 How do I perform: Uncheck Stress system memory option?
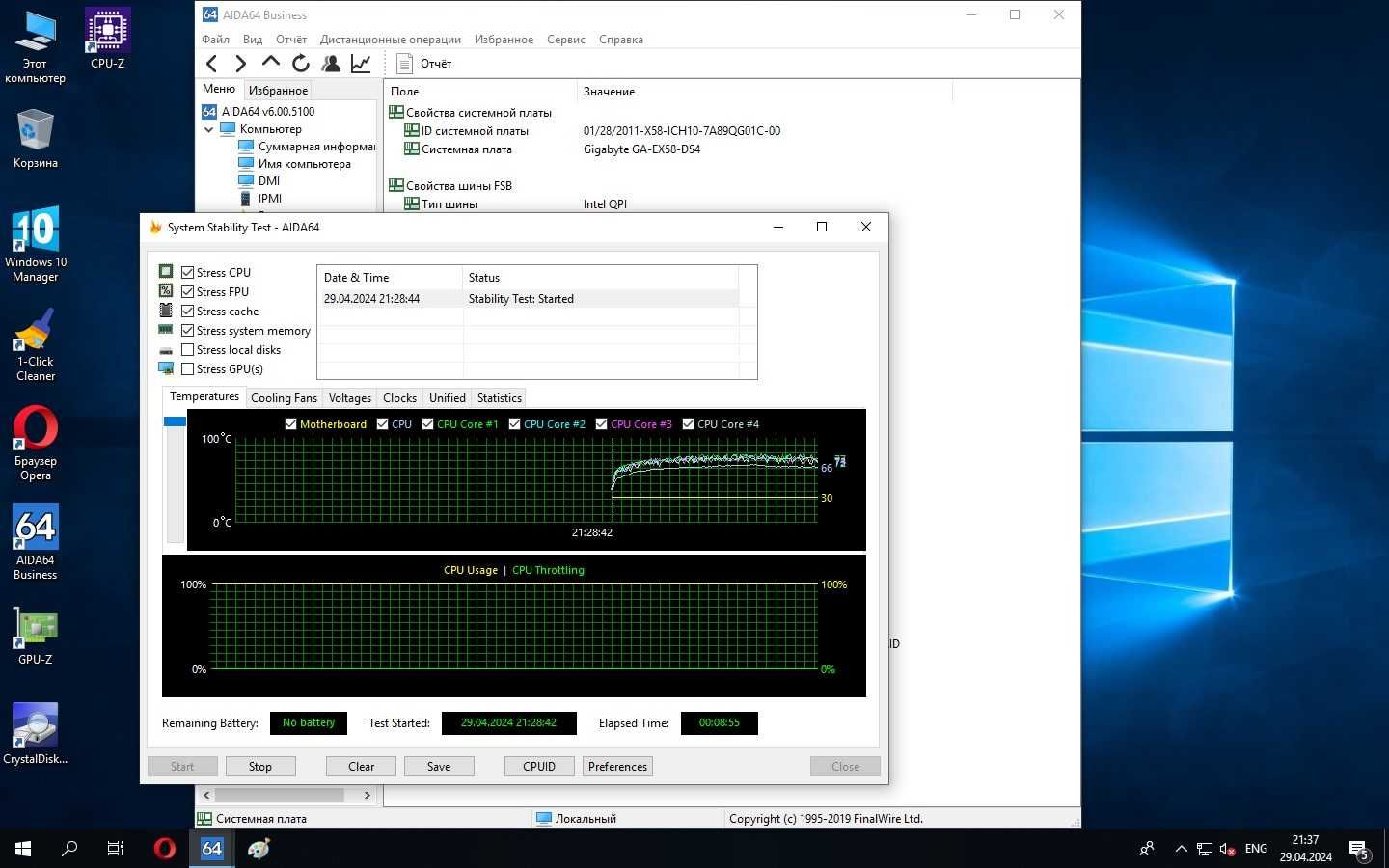188,331
